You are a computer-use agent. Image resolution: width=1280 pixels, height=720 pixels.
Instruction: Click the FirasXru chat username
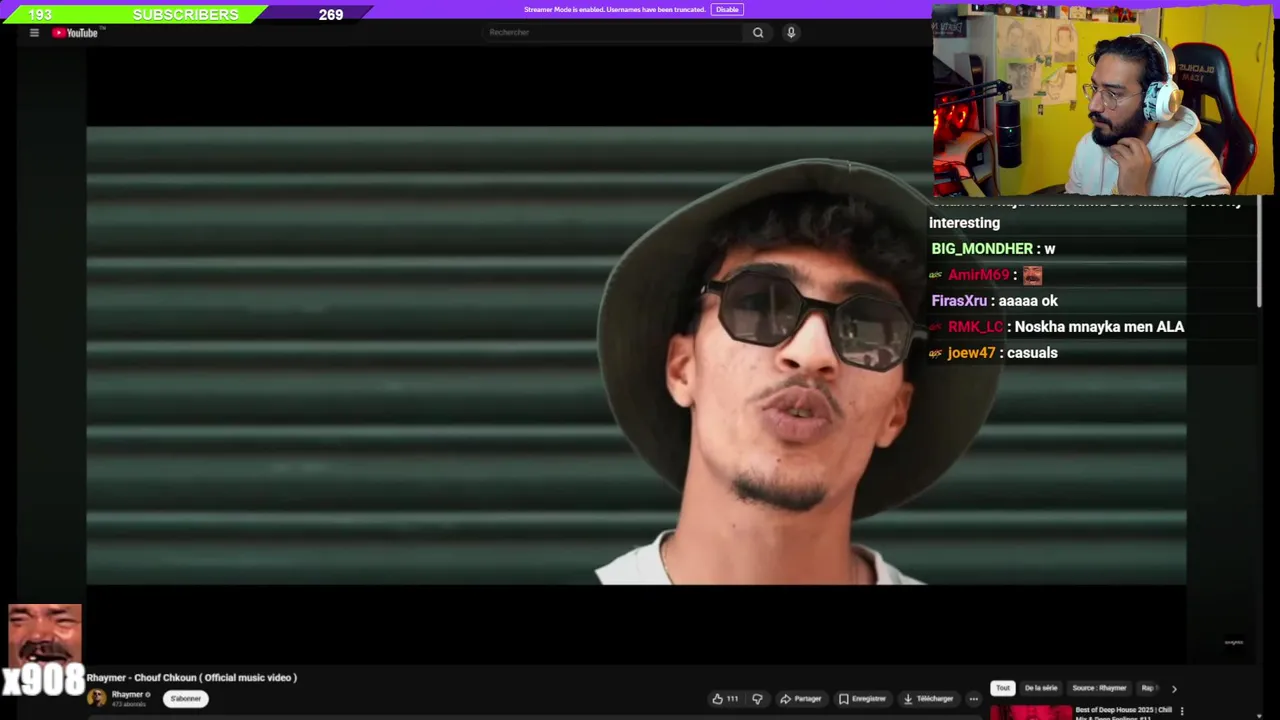pos(959,301)
